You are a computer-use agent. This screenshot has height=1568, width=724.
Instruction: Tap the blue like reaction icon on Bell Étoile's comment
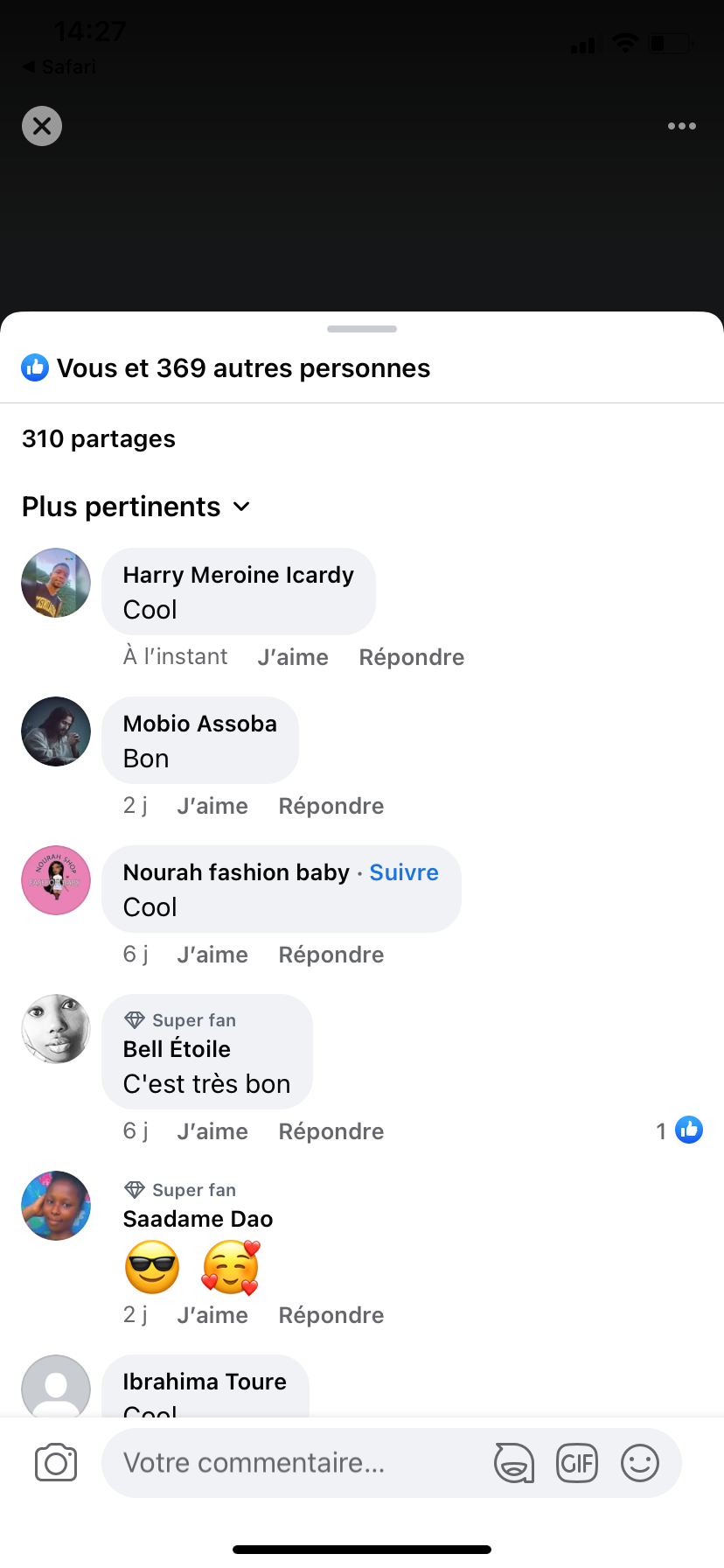pos(689,1130)
